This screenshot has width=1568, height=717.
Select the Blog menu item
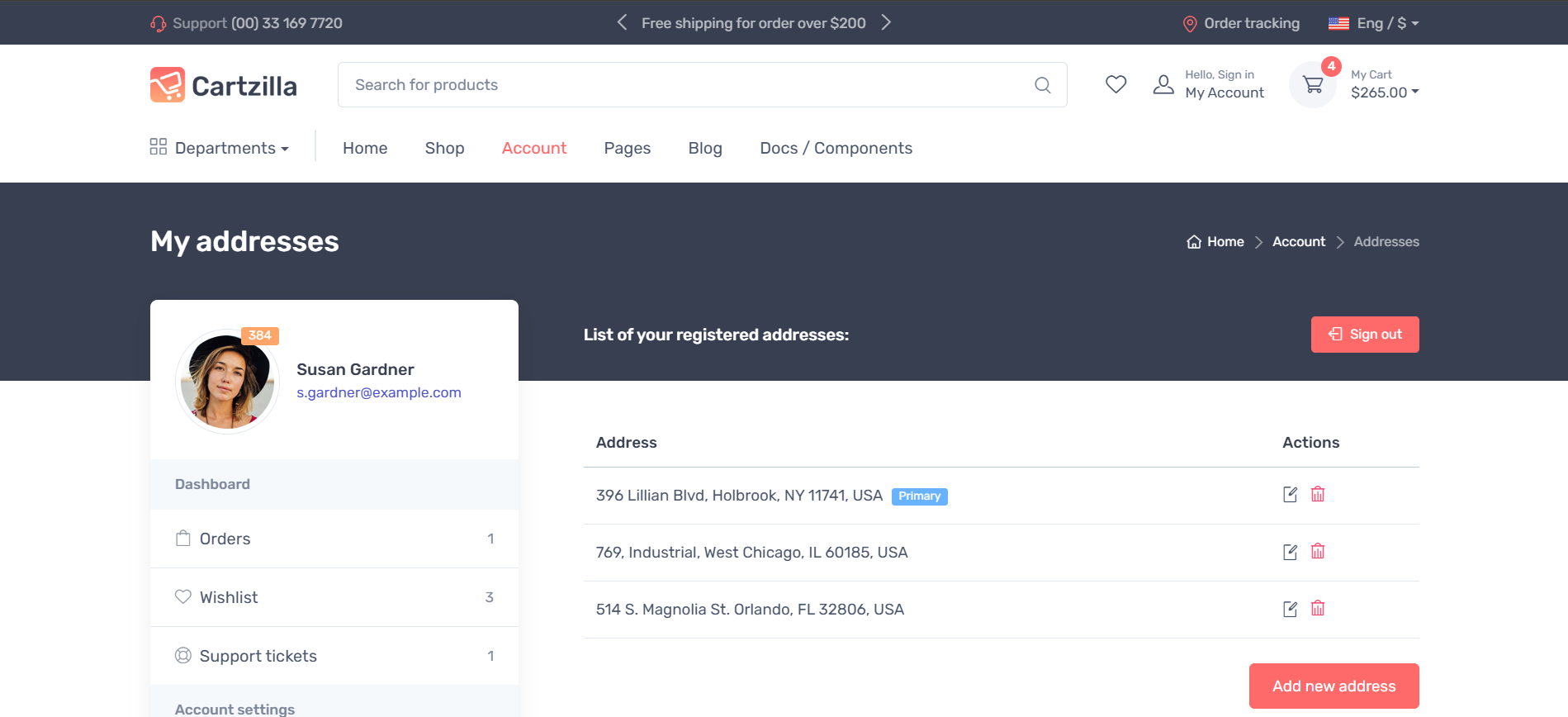coord(705,148)
